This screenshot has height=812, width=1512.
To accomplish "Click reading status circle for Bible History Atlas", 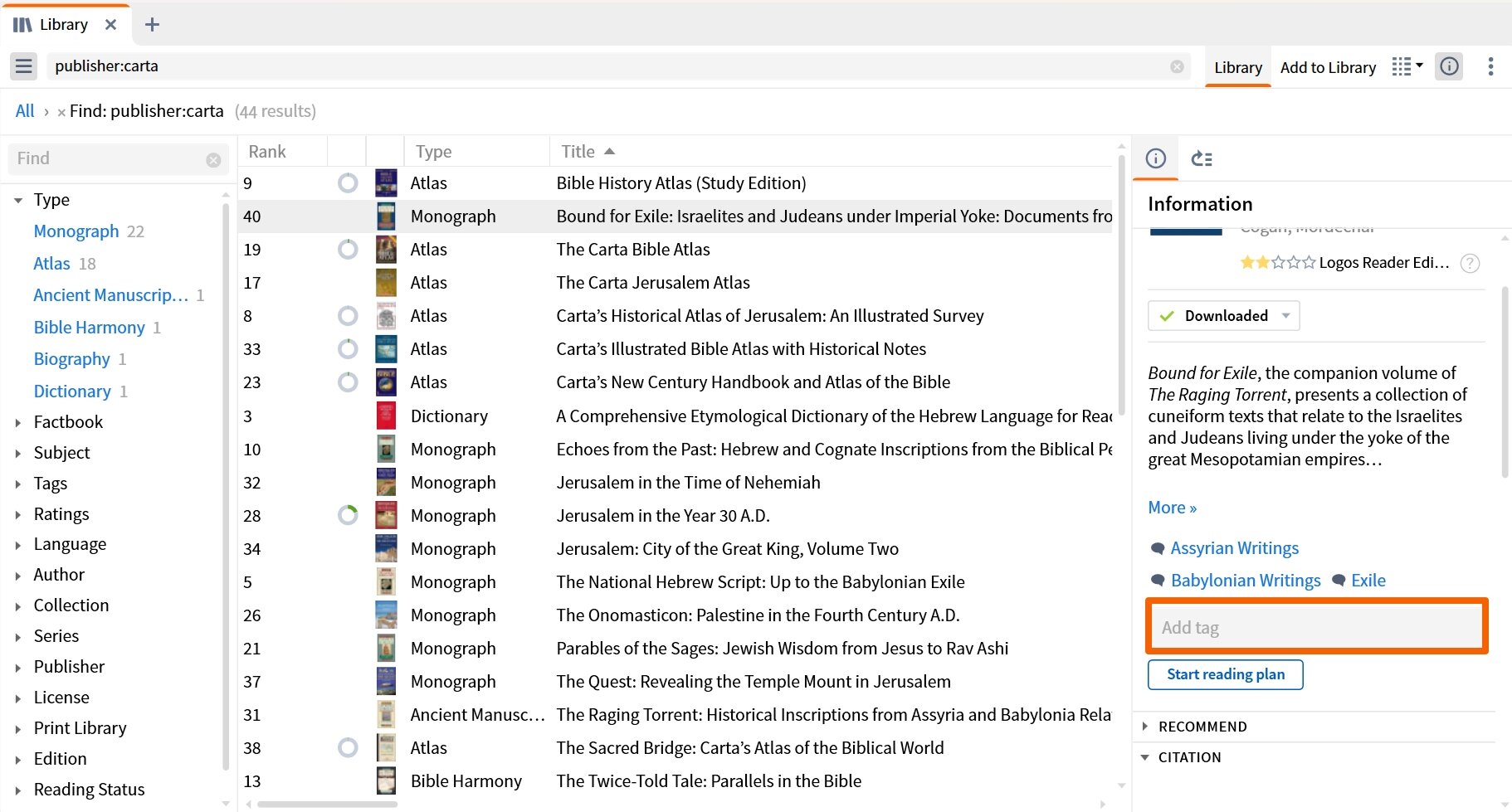I will tap(348, 183).
